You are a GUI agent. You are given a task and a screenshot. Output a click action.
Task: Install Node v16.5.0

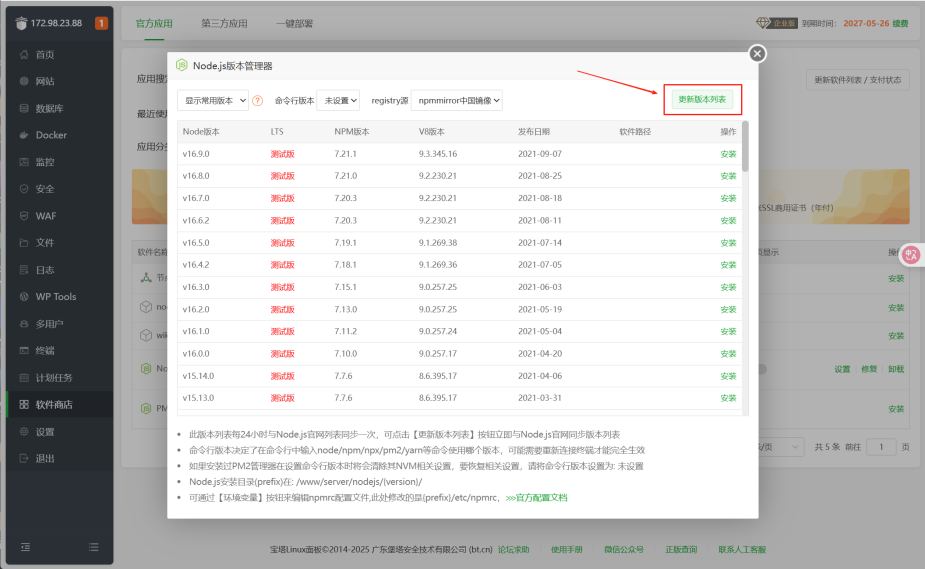[728, 243]
